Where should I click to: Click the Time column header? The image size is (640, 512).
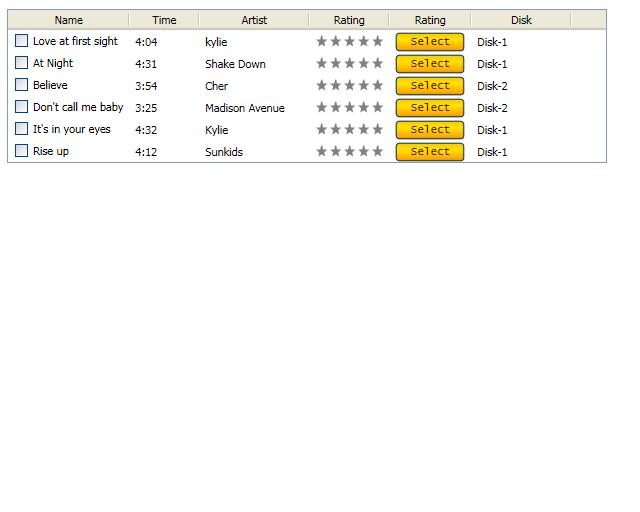pos(164,20)
